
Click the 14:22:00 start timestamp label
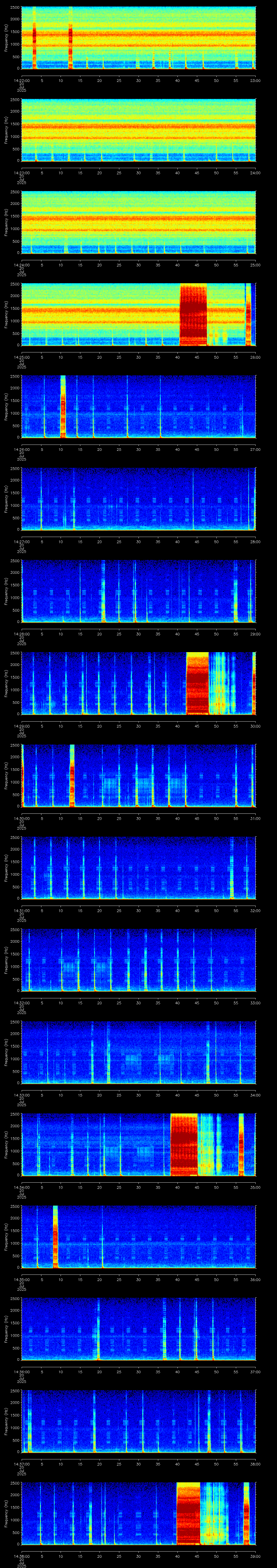pyautogui.click(x=21, y=80)
